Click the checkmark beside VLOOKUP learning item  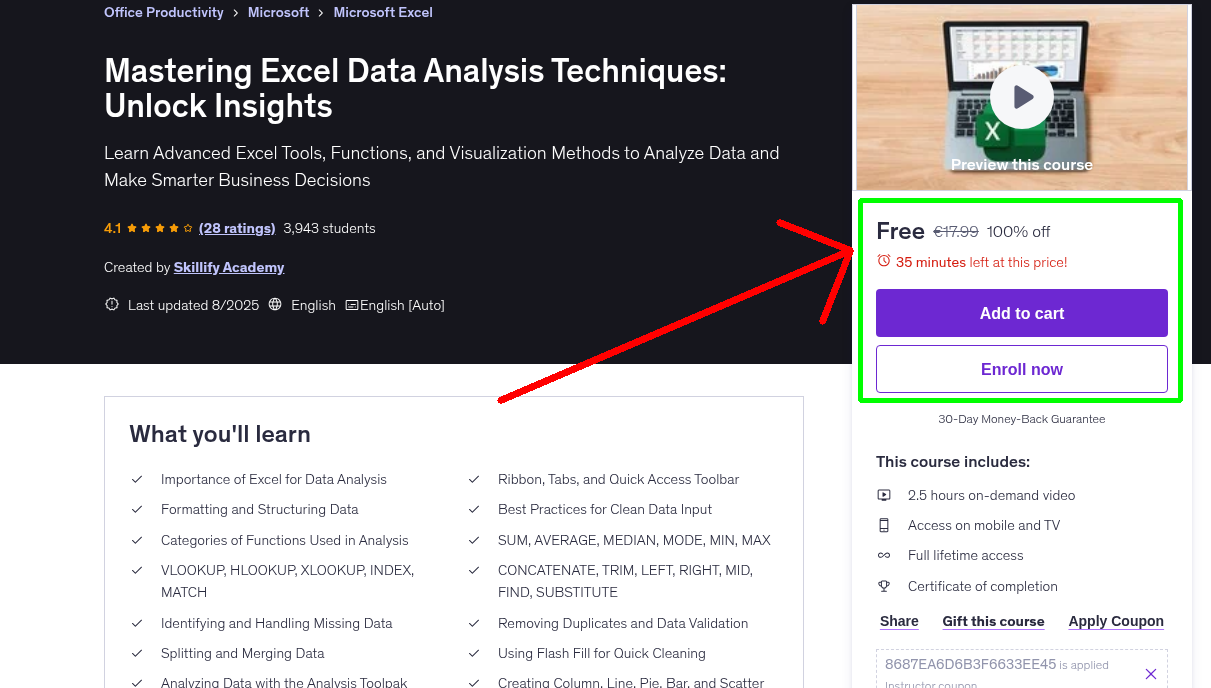pos(137,570)
